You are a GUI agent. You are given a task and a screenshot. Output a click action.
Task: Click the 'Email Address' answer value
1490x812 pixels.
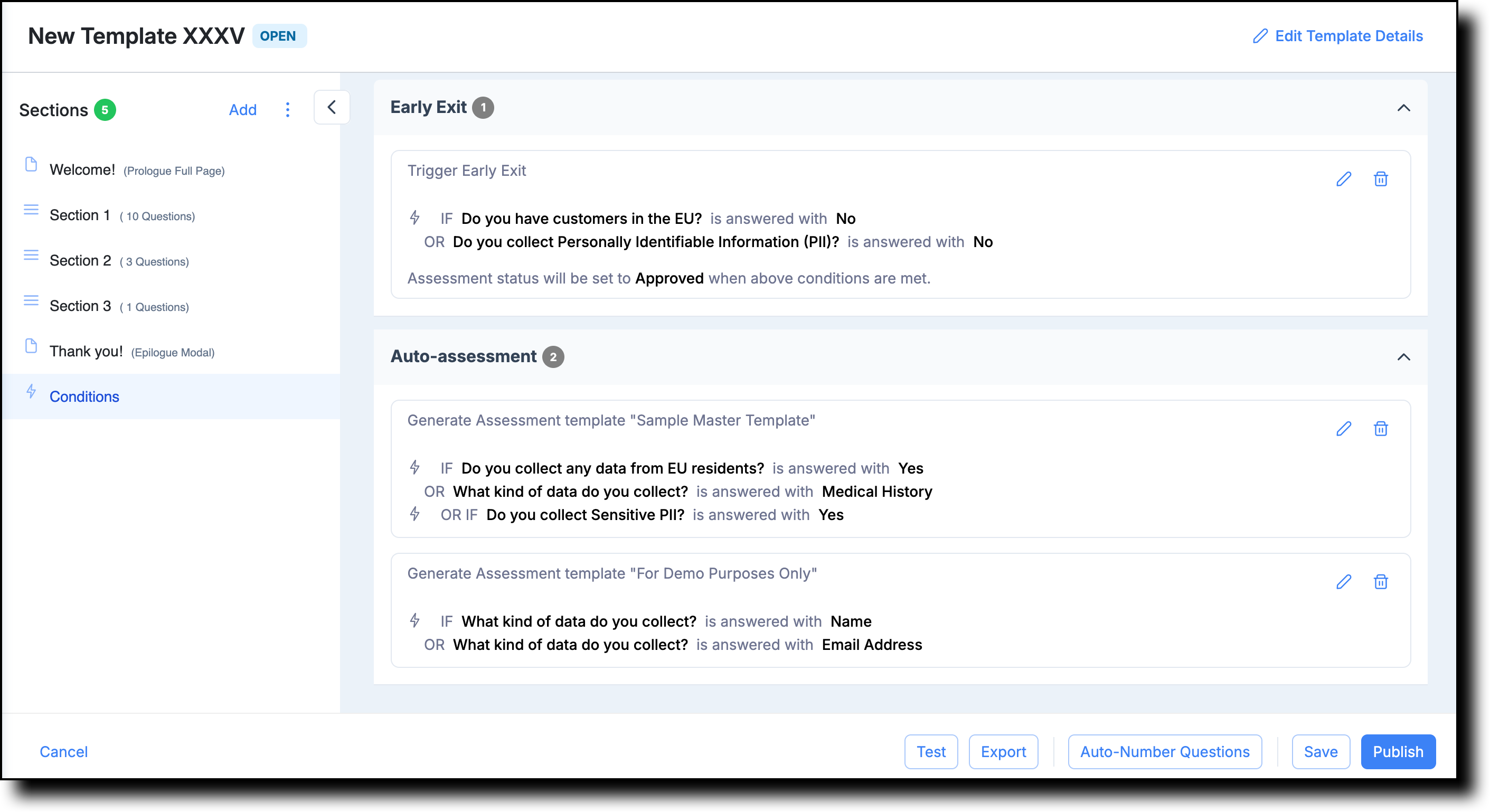872,645
